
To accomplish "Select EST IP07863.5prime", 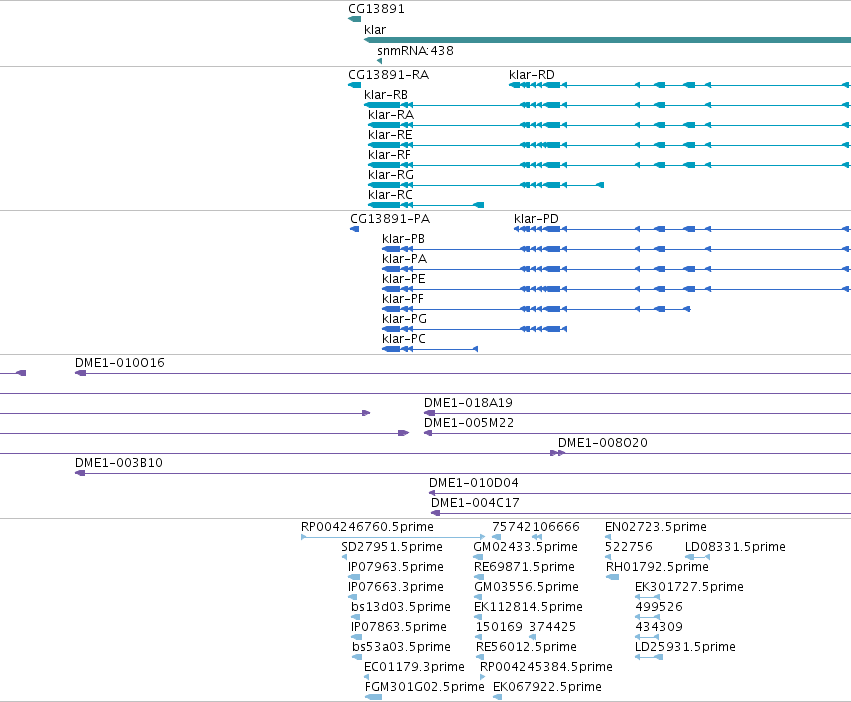I will point(399,627).
